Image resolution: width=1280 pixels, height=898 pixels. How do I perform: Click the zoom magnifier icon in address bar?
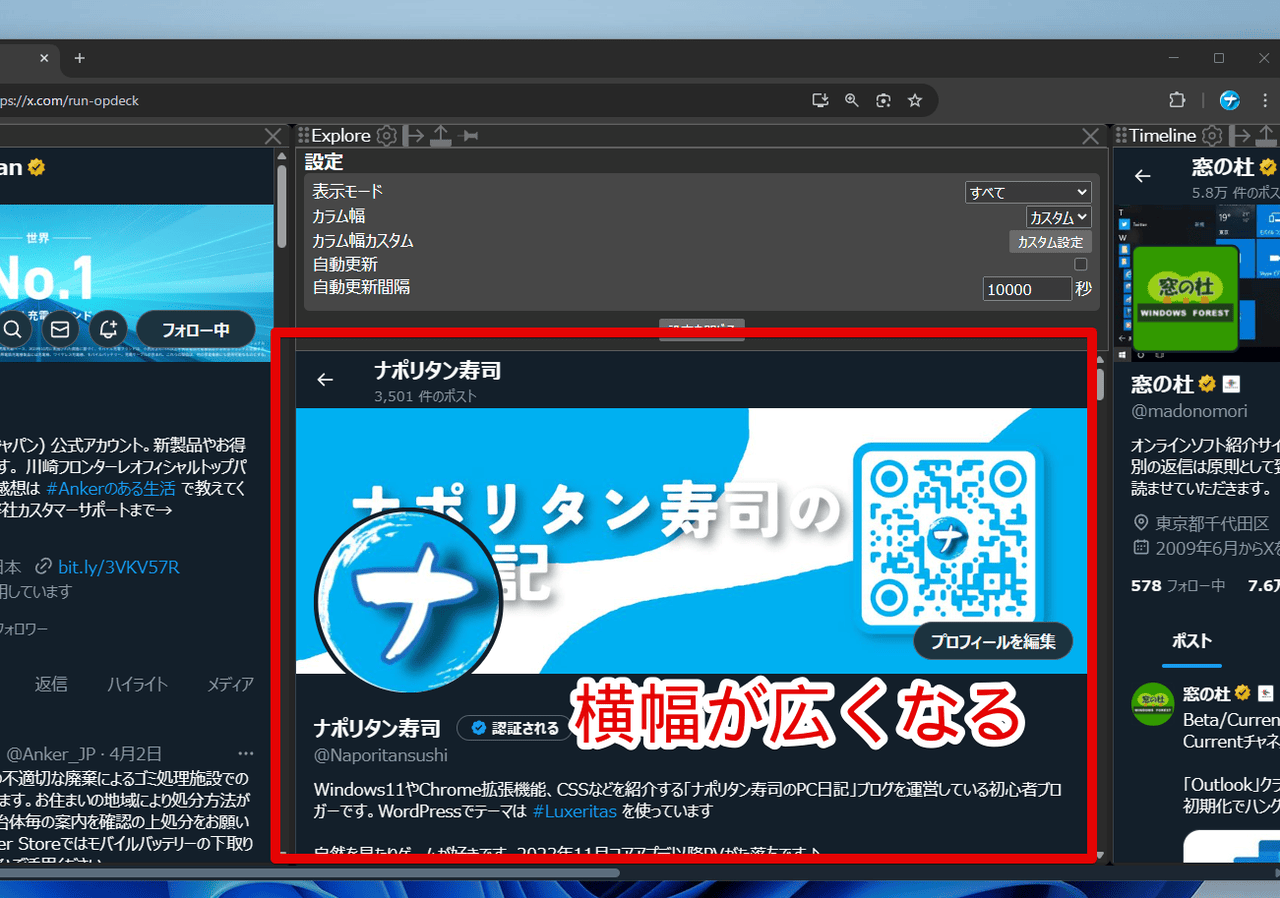coord(852,100)
